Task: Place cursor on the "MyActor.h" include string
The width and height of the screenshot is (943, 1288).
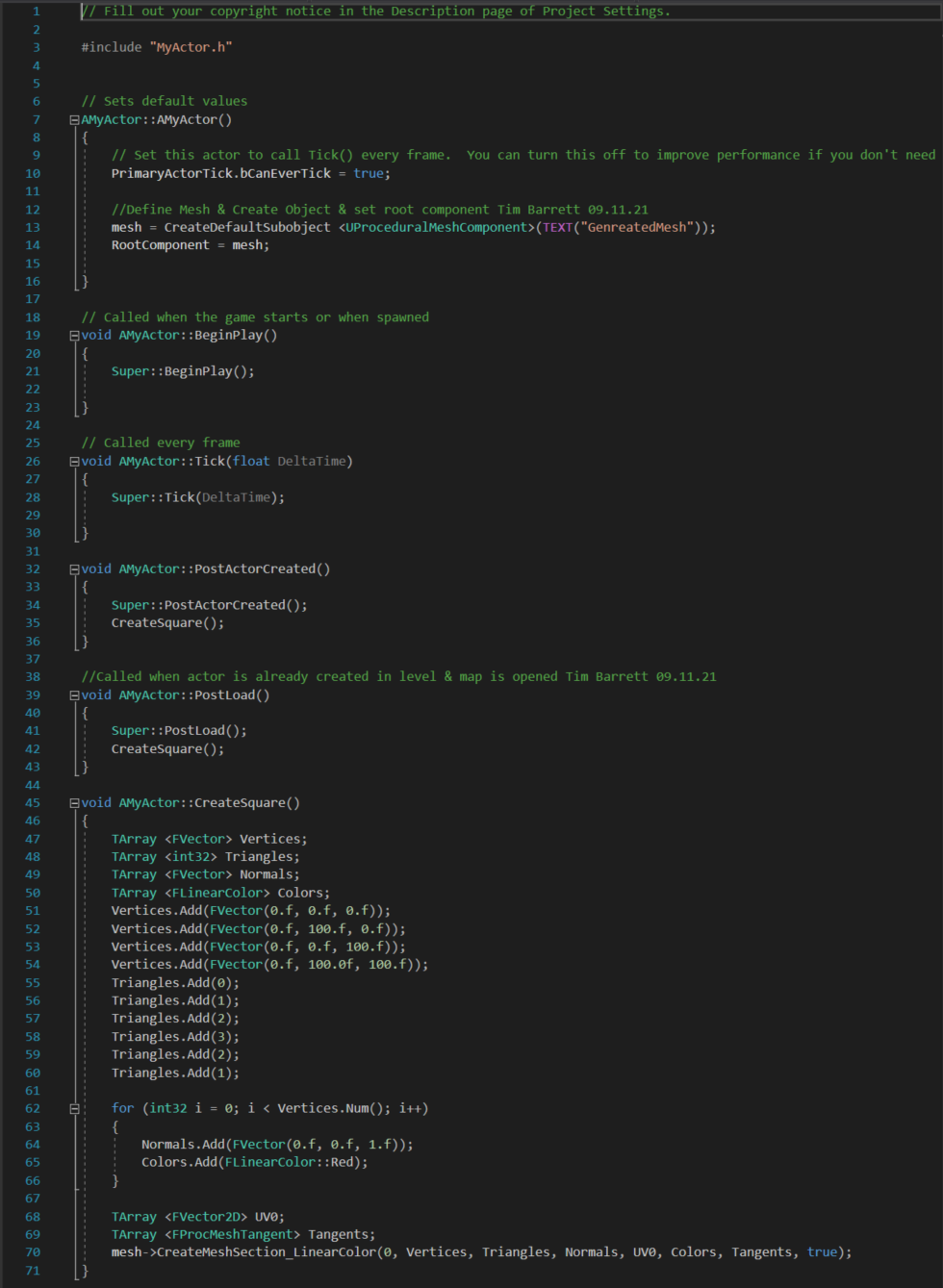Action: [x=191, y=47]
